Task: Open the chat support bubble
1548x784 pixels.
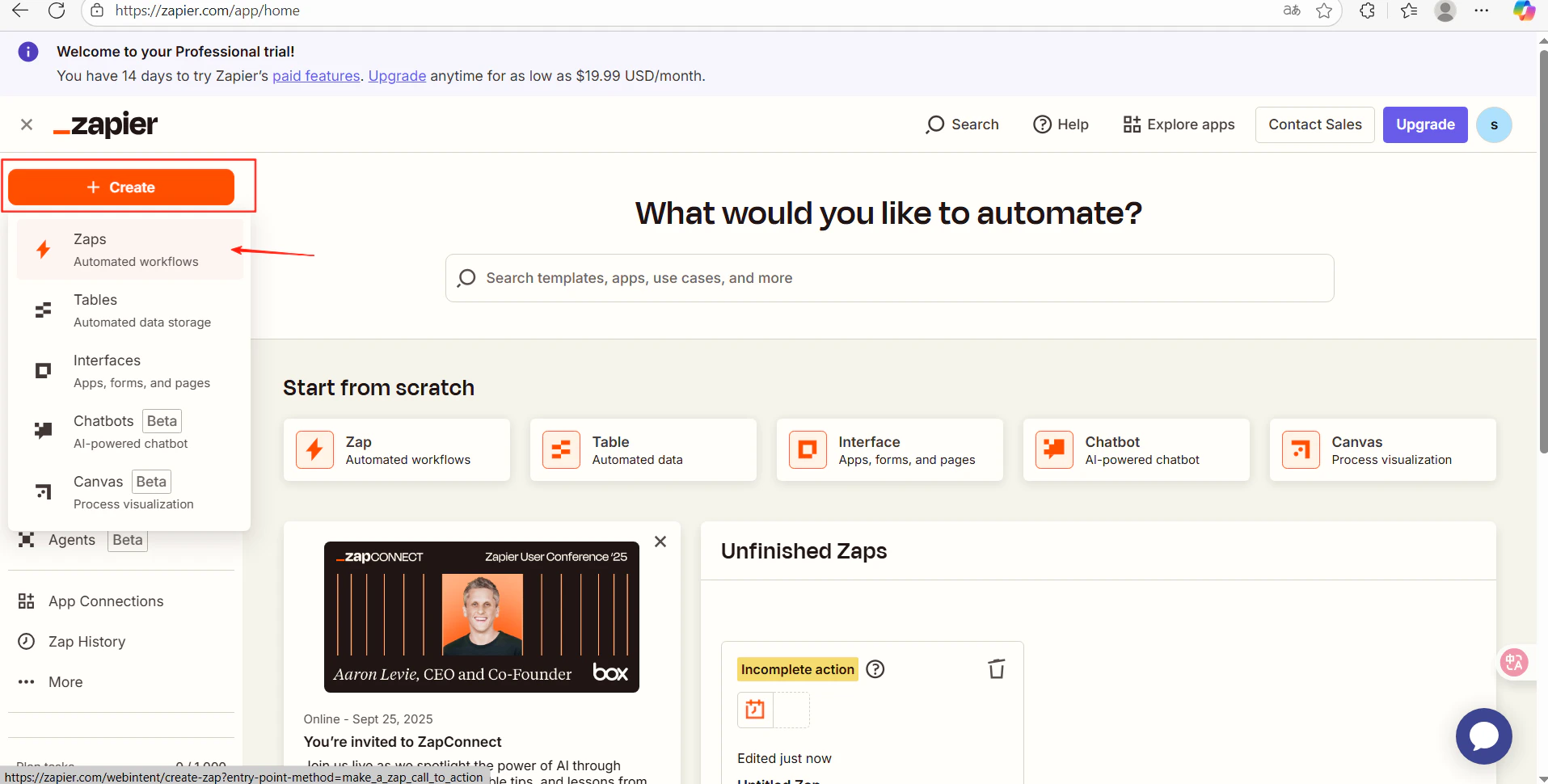Action: tap(1483, 736)
